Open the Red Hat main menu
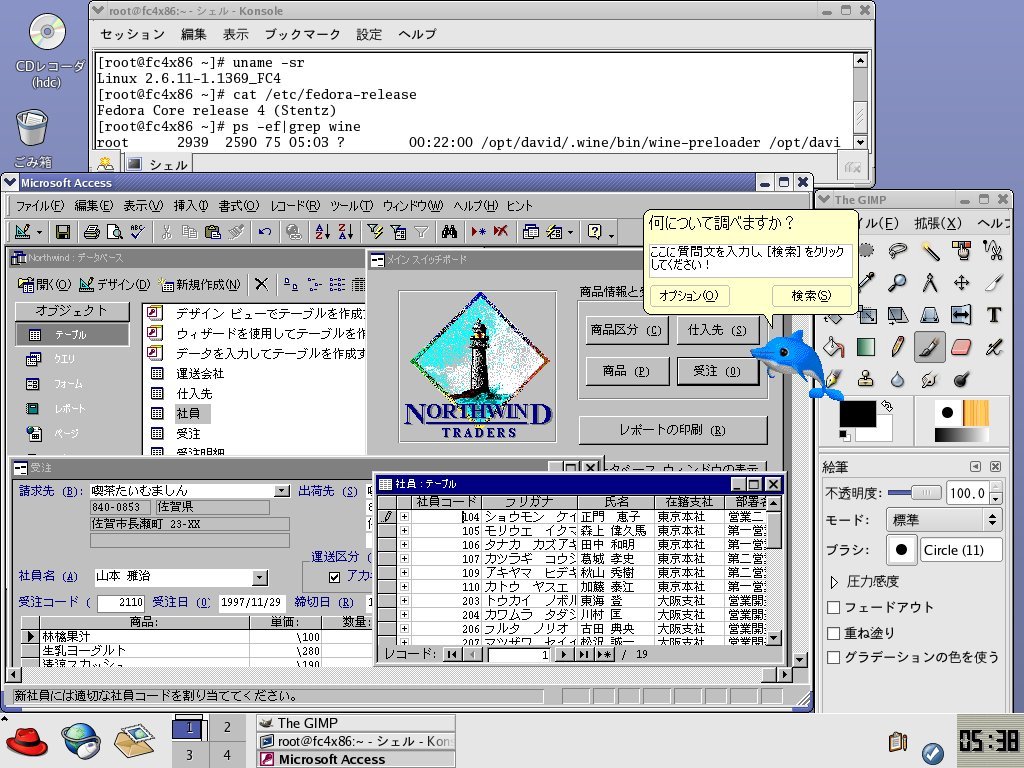Image resolution: width=1024 pixels, height=768 pixels. 27,741
